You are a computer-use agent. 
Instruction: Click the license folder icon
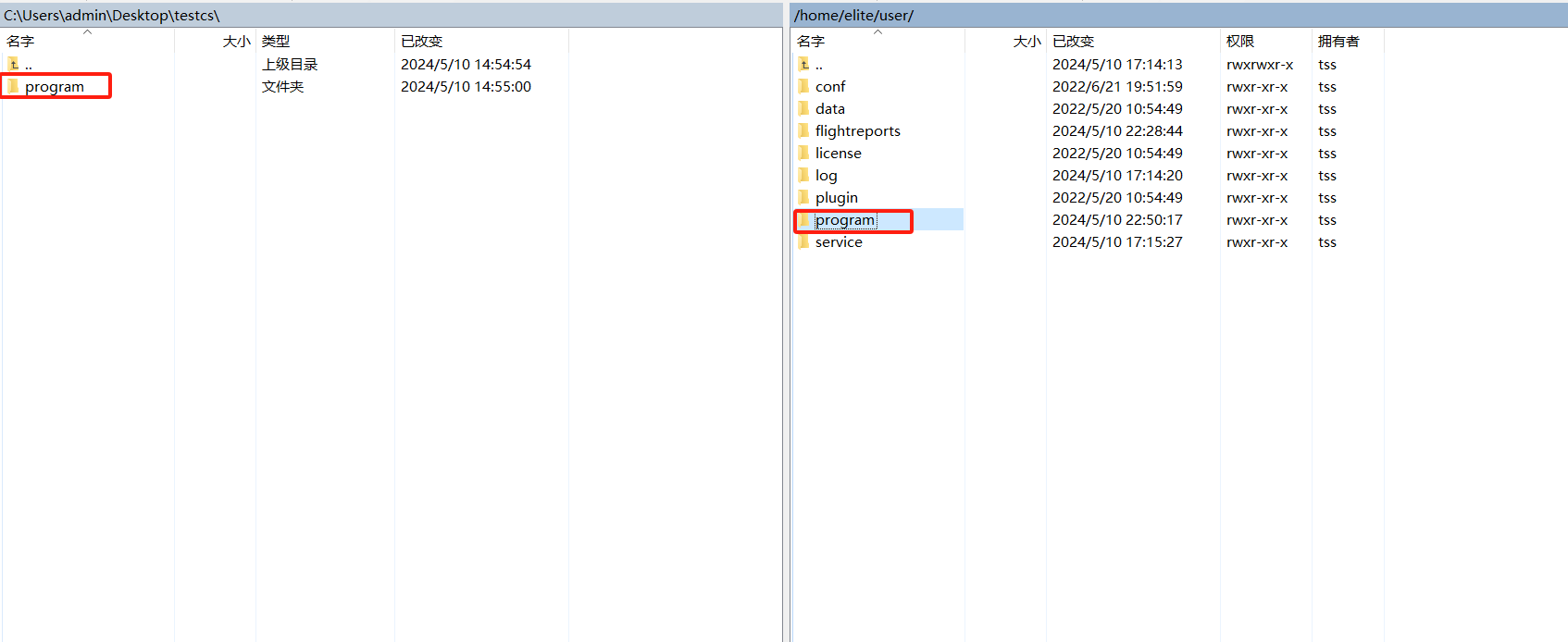803,153
